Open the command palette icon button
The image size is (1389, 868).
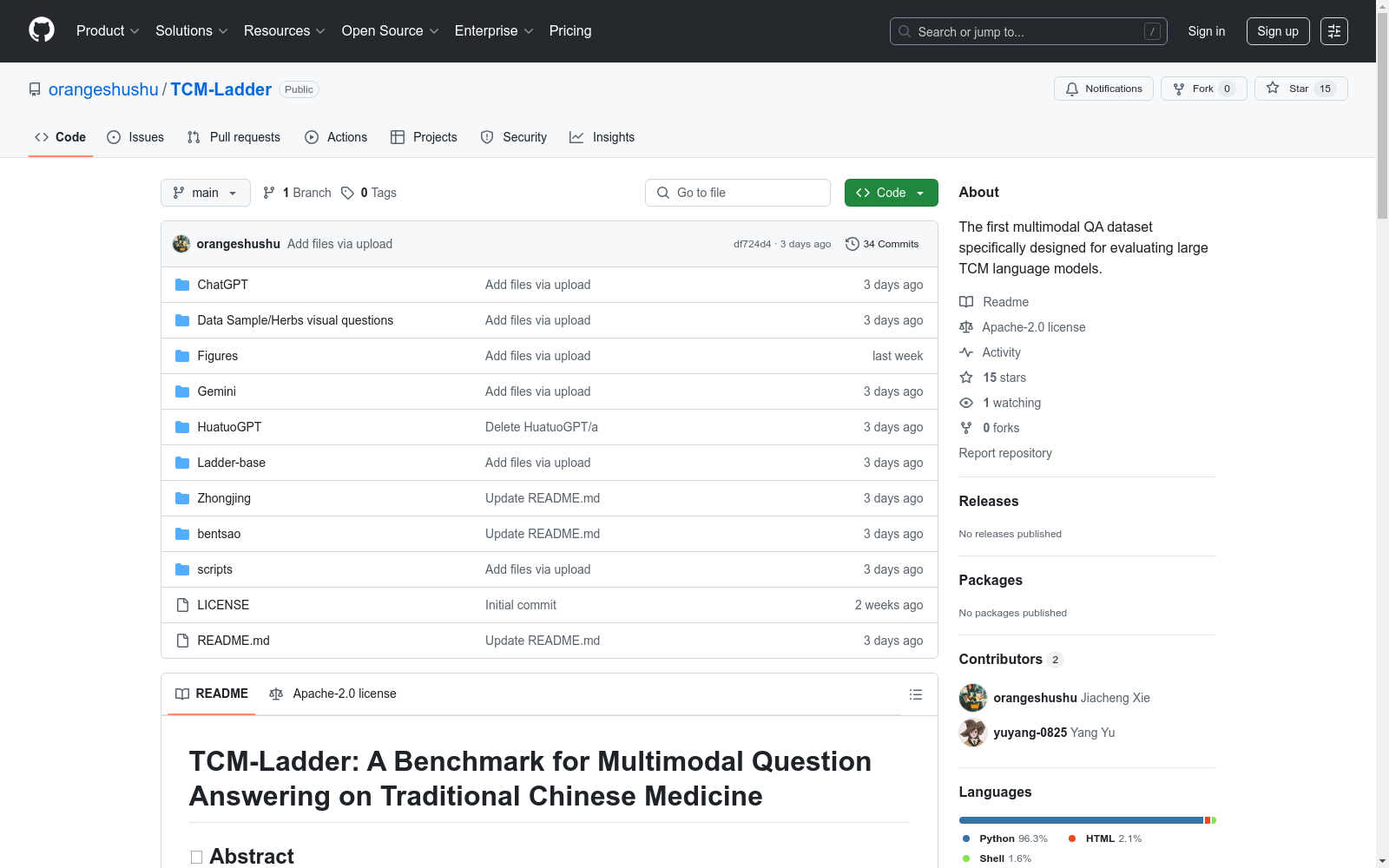[1334, 31]
